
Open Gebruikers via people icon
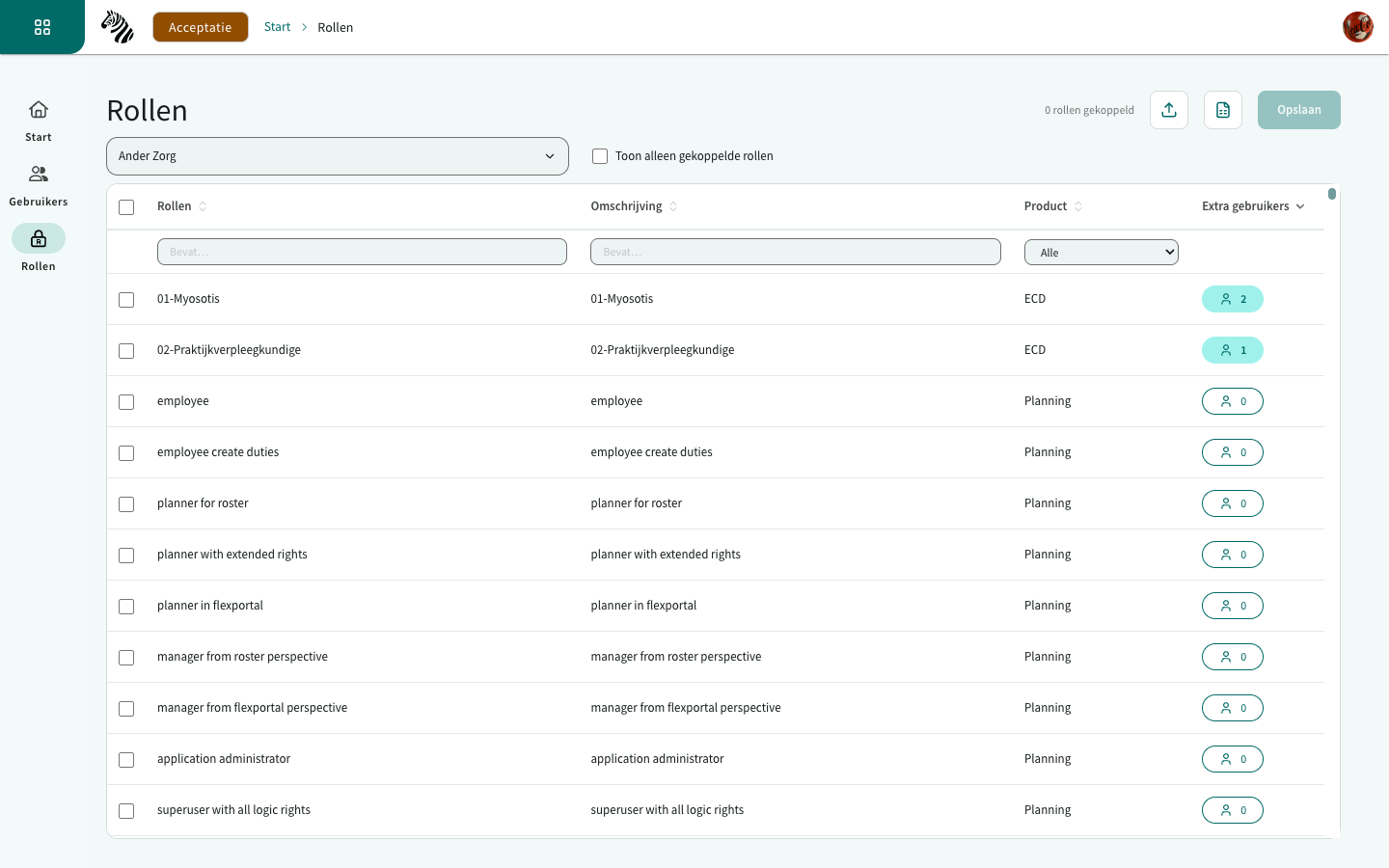[39, 175]
